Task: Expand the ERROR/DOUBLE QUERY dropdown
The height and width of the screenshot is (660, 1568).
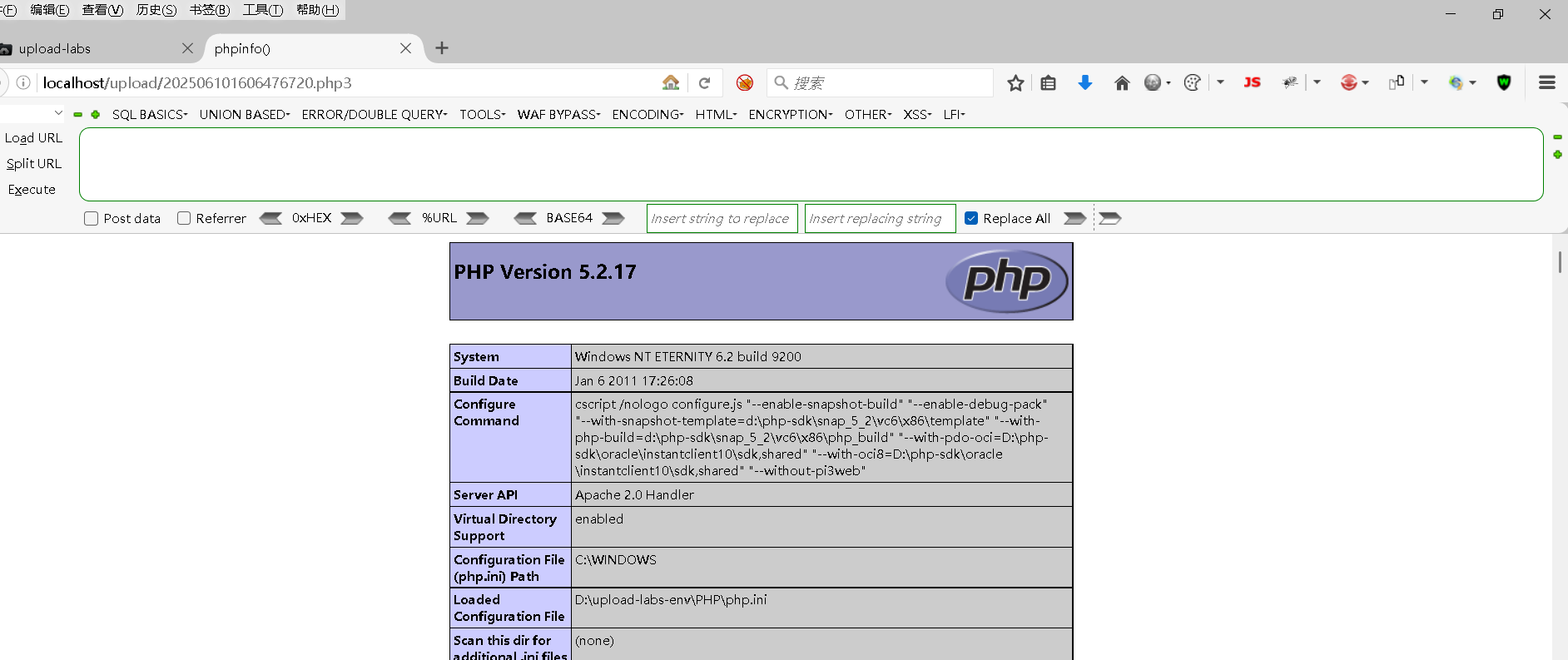Action: coord(375,115)
